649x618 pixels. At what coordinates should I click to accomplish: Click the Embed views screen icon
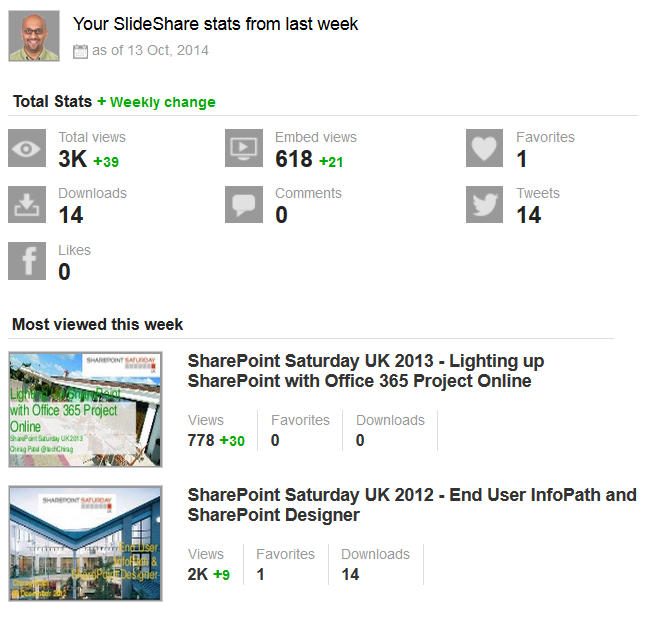coord(244,148)
